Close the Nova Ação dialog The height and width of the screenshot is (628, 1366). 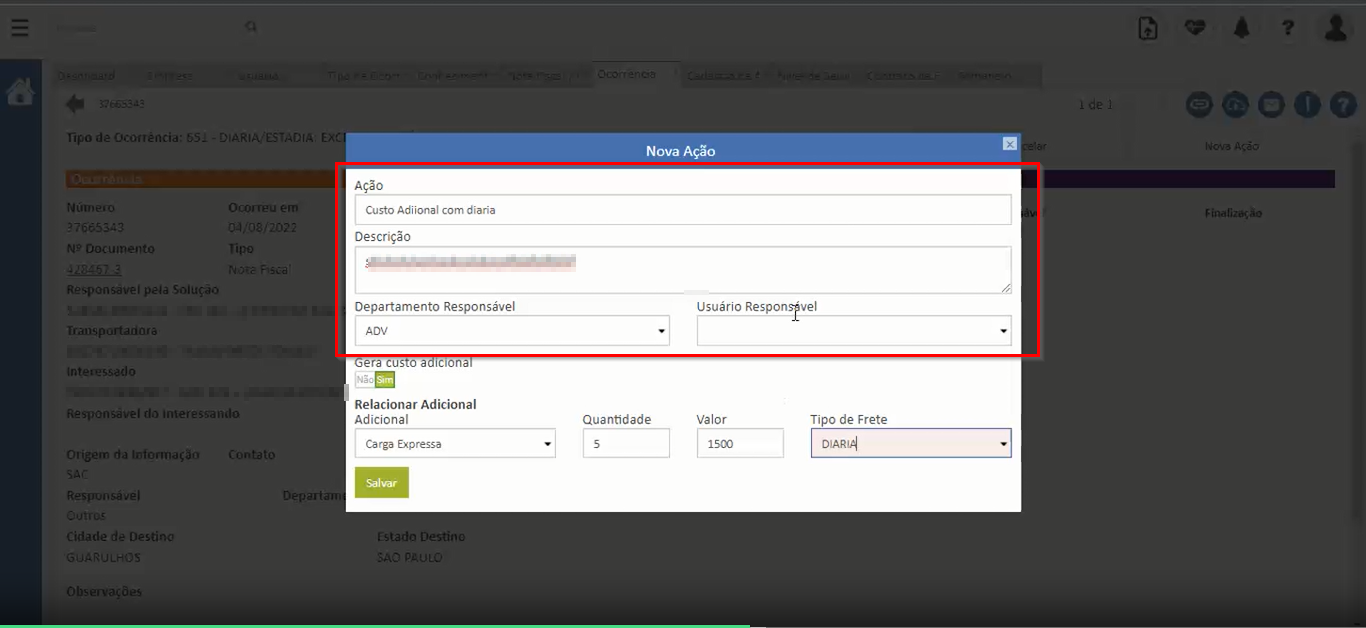pos(1009,144)
